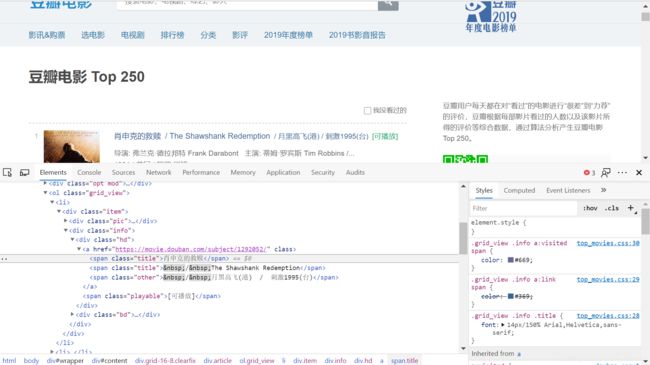
Task: Select the span class="playable" DOM line
Action: click(152, 296)
